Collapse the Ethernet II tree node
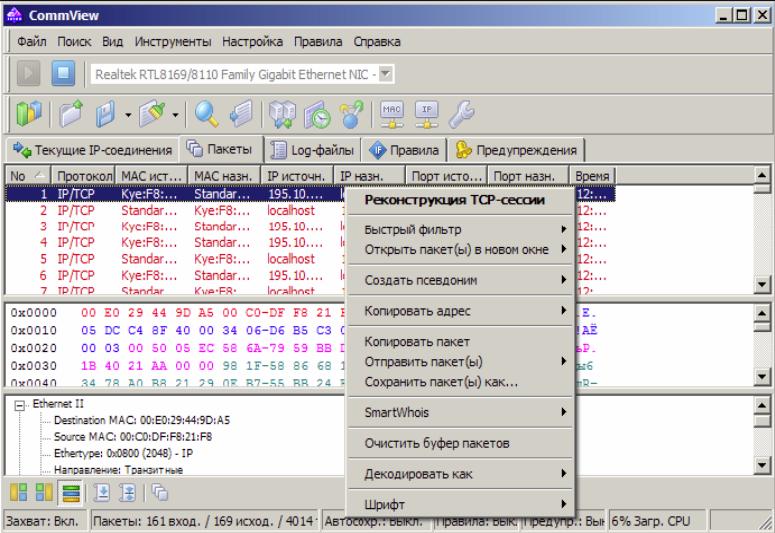 tap(19, 405)
